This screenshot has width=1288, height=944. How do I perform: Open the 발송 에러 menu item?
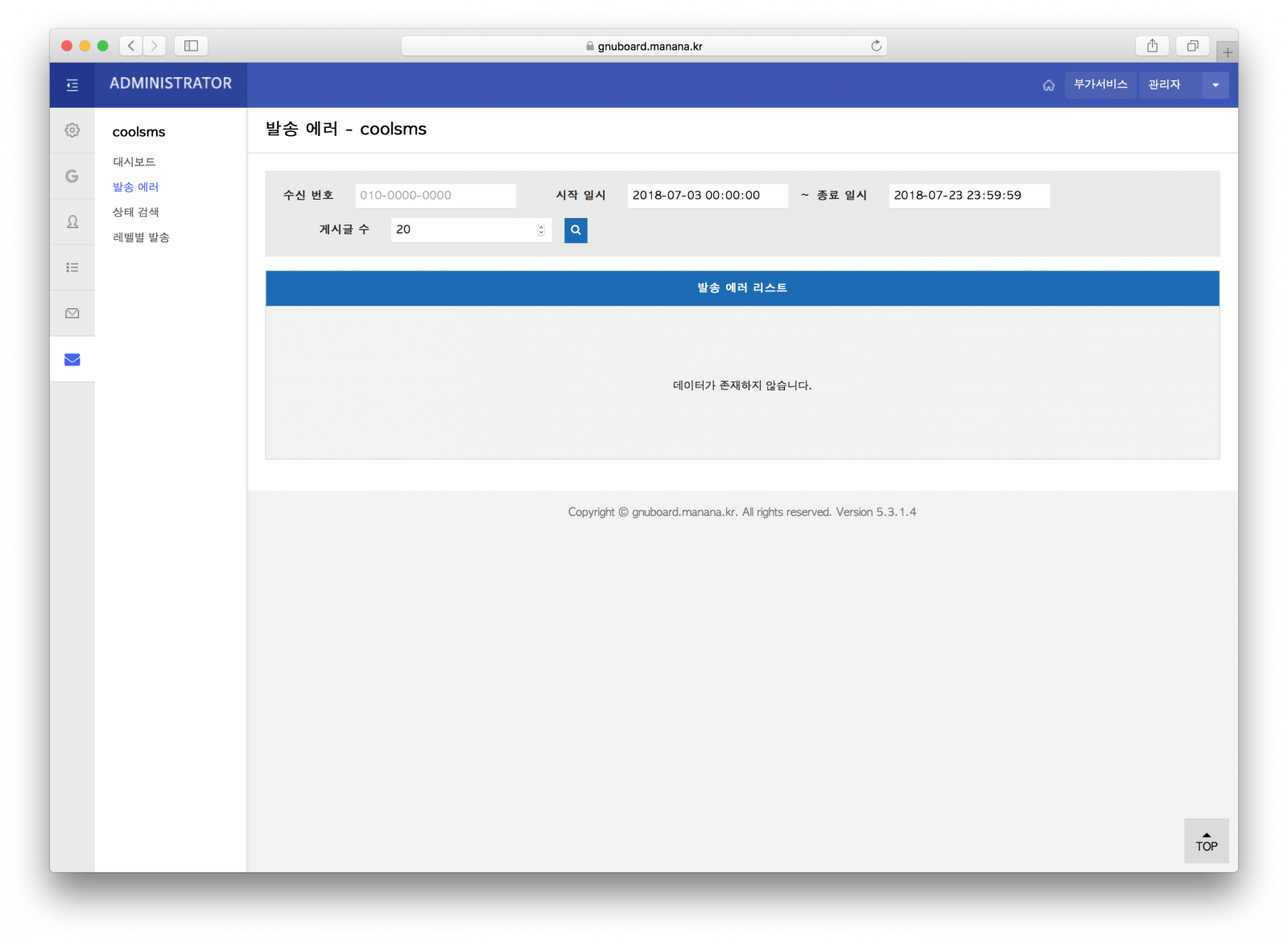point(135,187)
